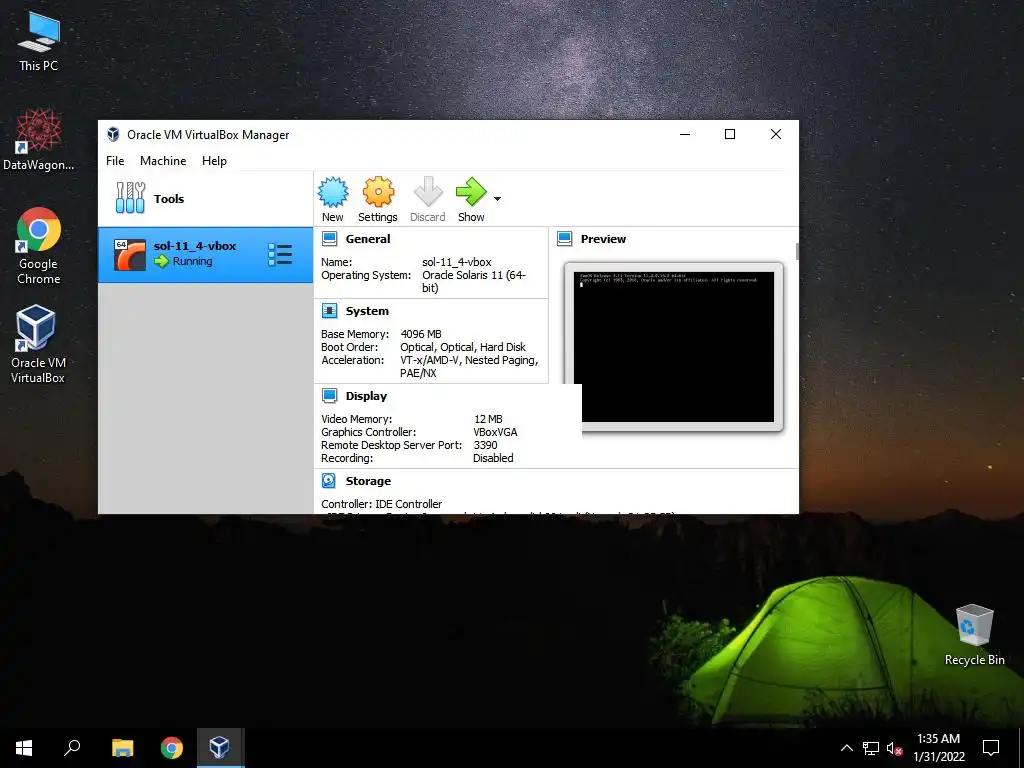Select the Oracle VM VirtualBox desktop shortcut

click(x=38, y=344)
